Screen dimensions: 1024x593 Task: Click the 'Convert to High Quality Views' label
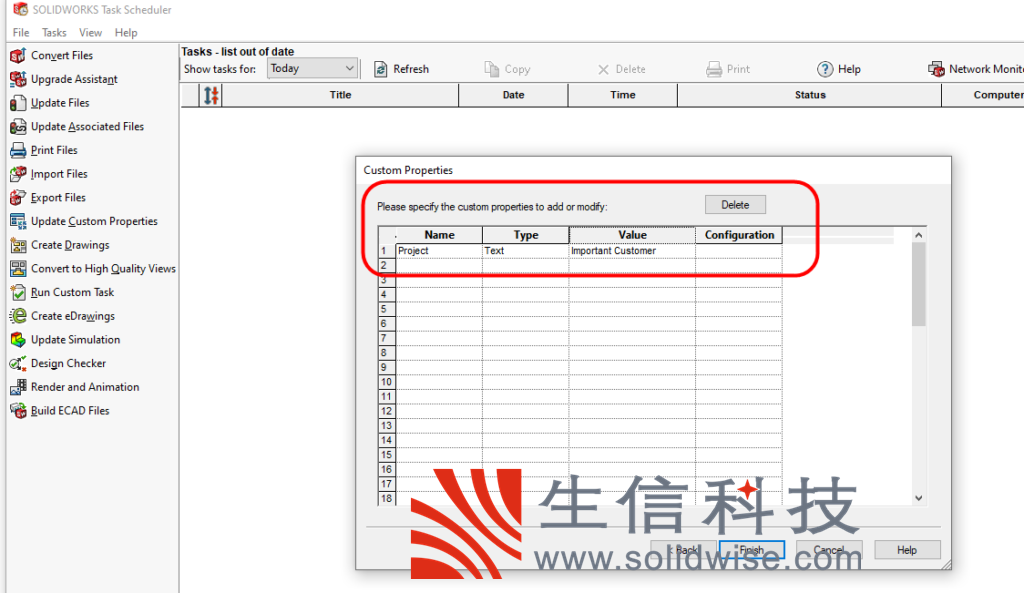pos(103,268)
